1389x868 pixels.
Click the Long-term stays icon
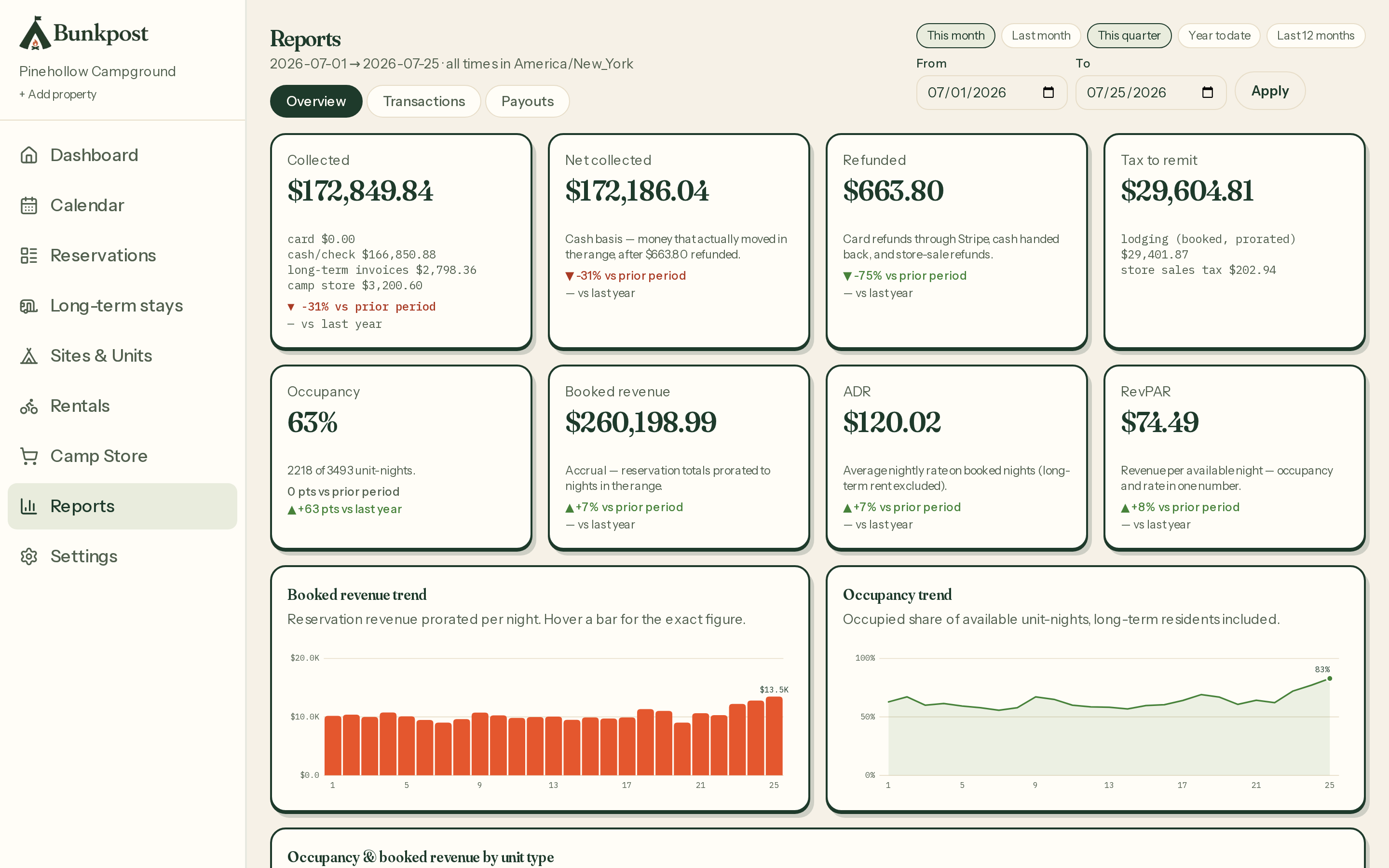click(x=29, y=305)
